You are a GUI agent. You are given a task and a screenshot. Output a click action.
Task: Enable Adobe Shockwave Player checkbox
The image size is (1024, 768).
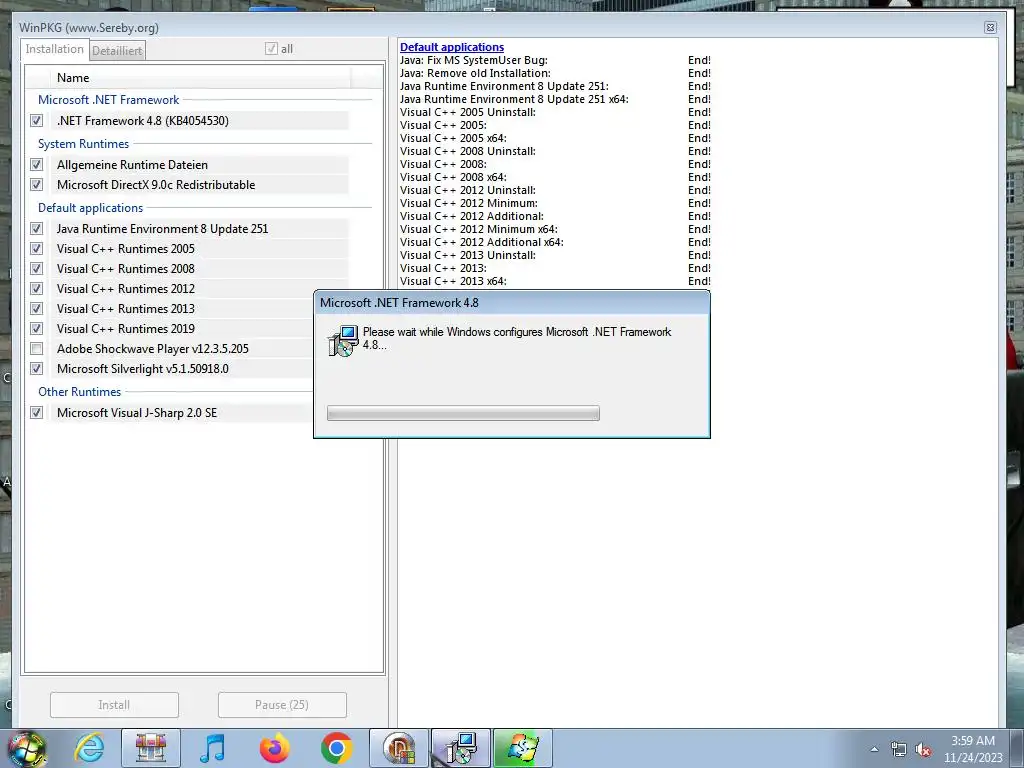point(37,349)
